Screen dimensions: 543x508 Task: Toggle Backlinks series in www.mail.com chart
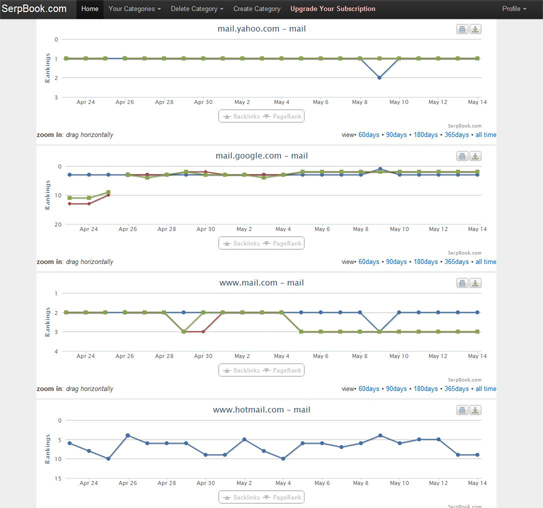[x=241, y=371]
